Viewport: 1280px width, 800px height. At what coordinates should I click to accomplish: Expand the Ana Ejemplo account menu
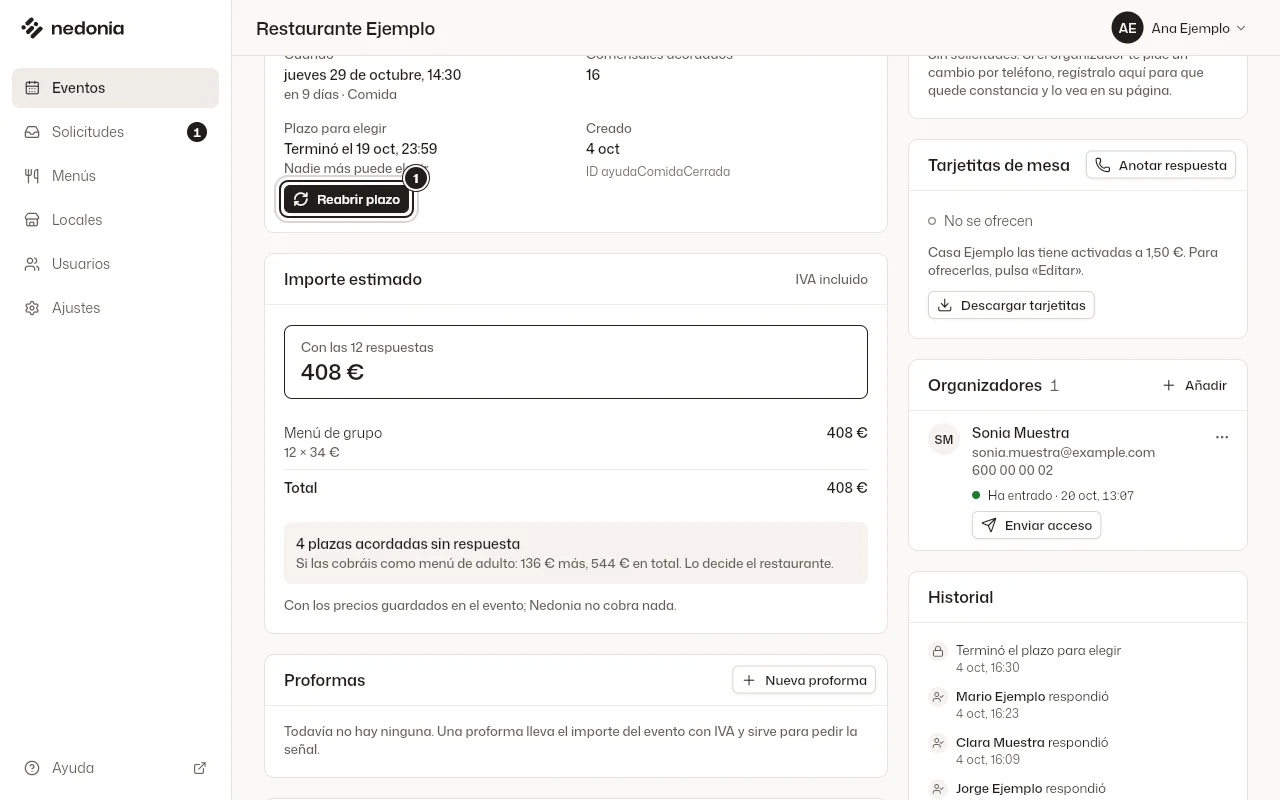pos(1180,28)
